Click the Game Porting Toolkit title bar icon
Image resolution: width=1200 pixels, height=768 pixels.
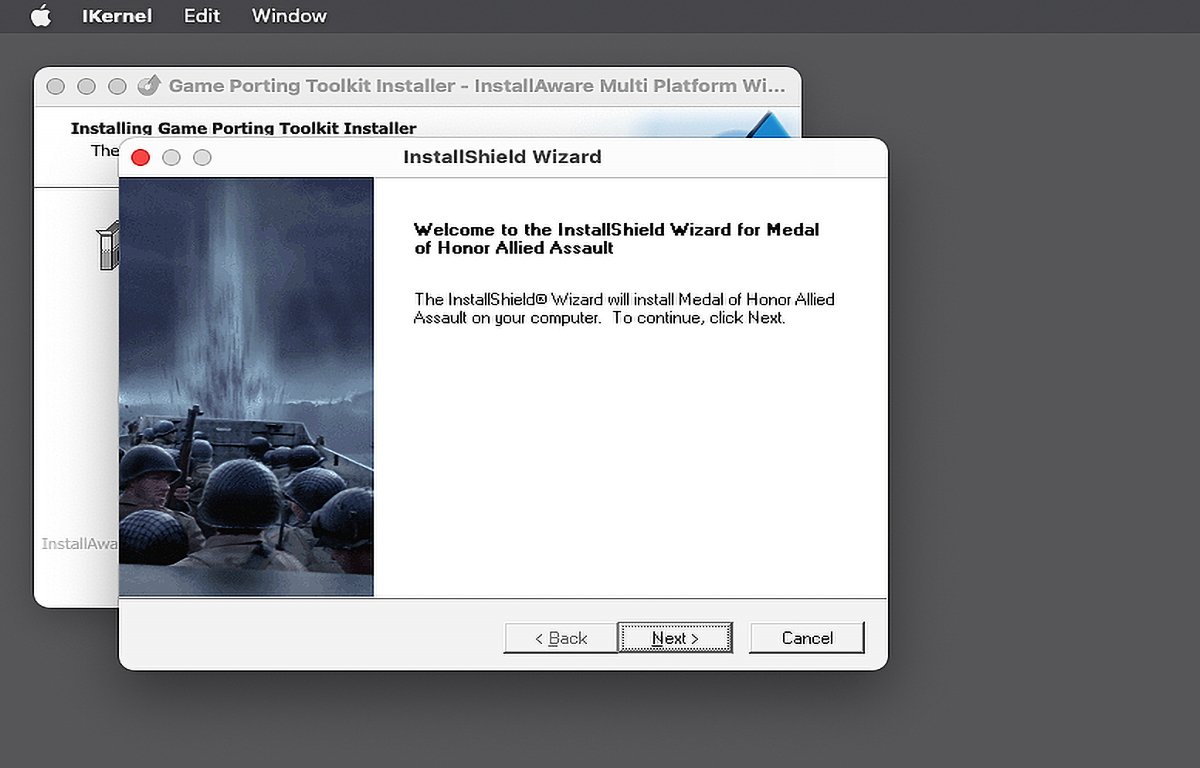(149, 86)
